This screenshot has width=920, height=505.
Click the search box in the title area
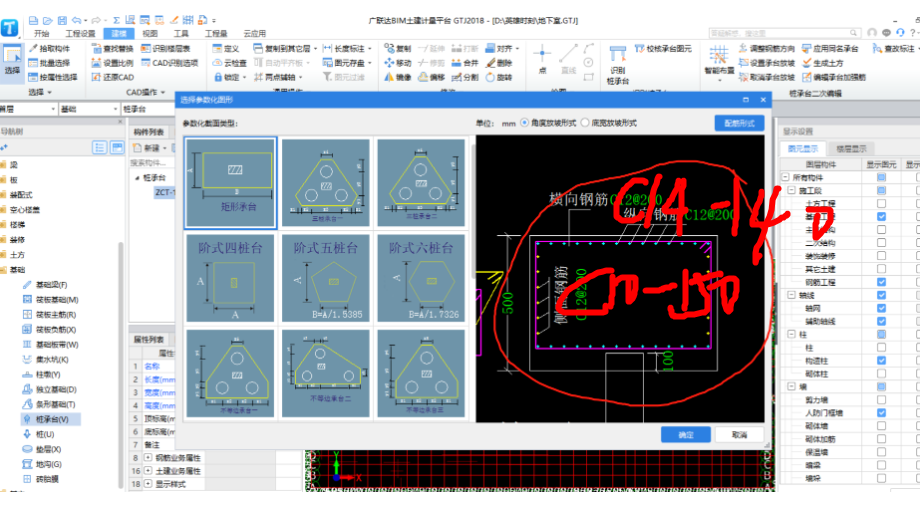pos(784,33)
